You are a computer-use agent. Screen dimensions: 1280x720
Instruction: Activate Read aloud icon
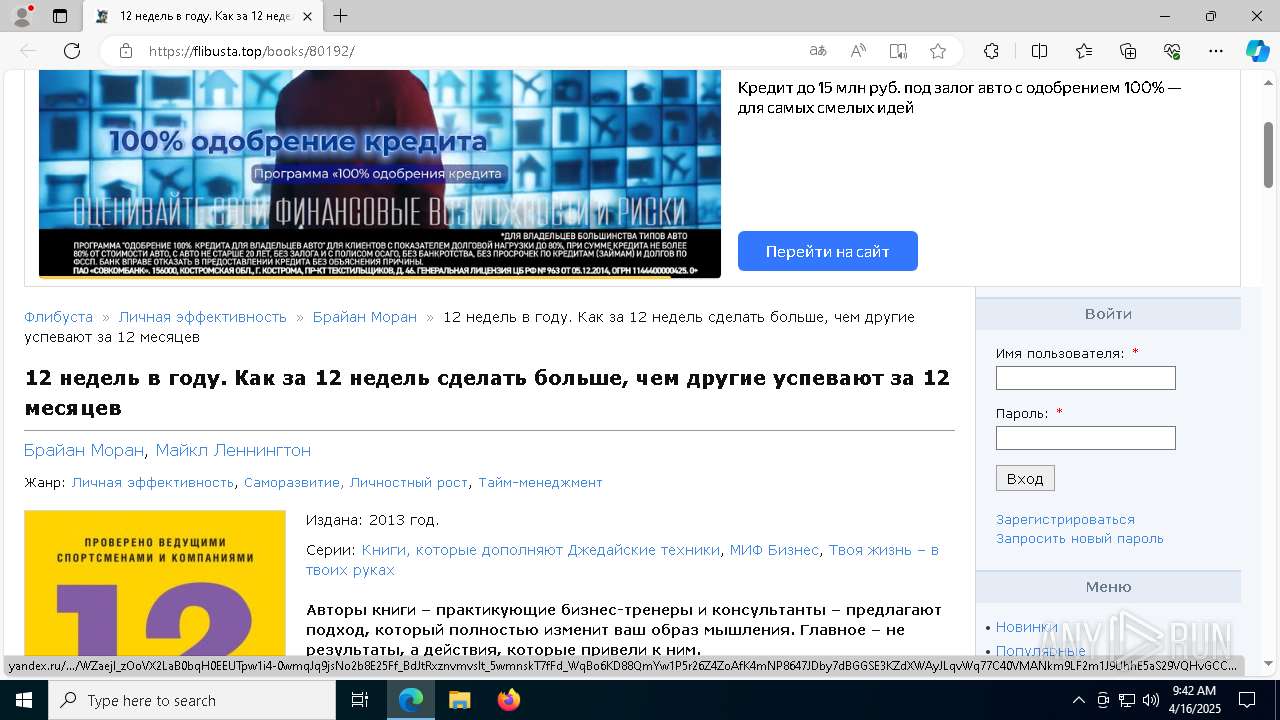[x=858, y=51]
